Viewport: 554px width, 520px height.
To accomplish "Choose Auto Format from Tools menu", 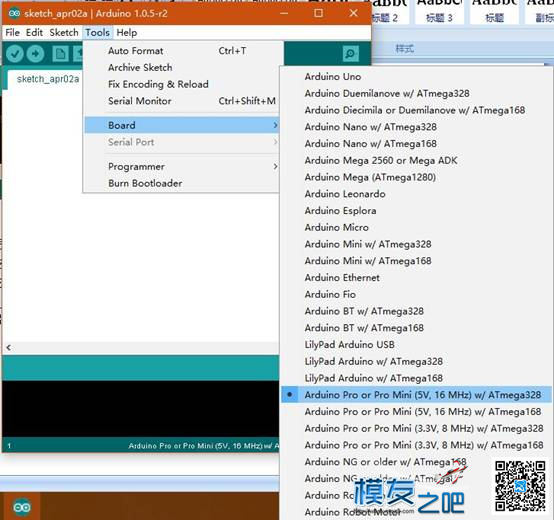I will [183, 51].
